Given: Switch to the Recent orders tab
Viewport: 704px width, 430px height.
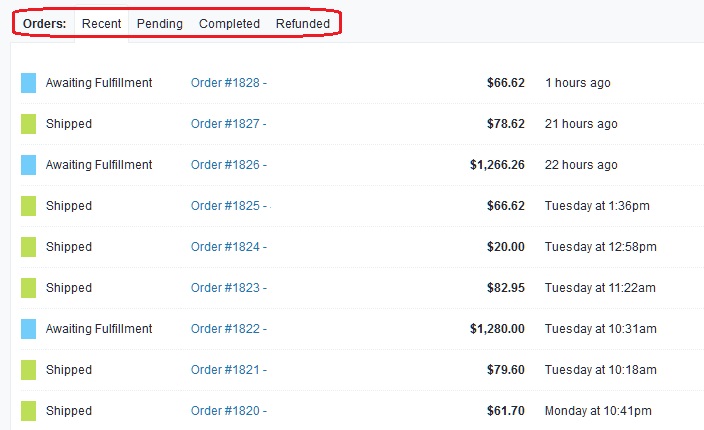Looking at the screenshot, I should (101, 24).
